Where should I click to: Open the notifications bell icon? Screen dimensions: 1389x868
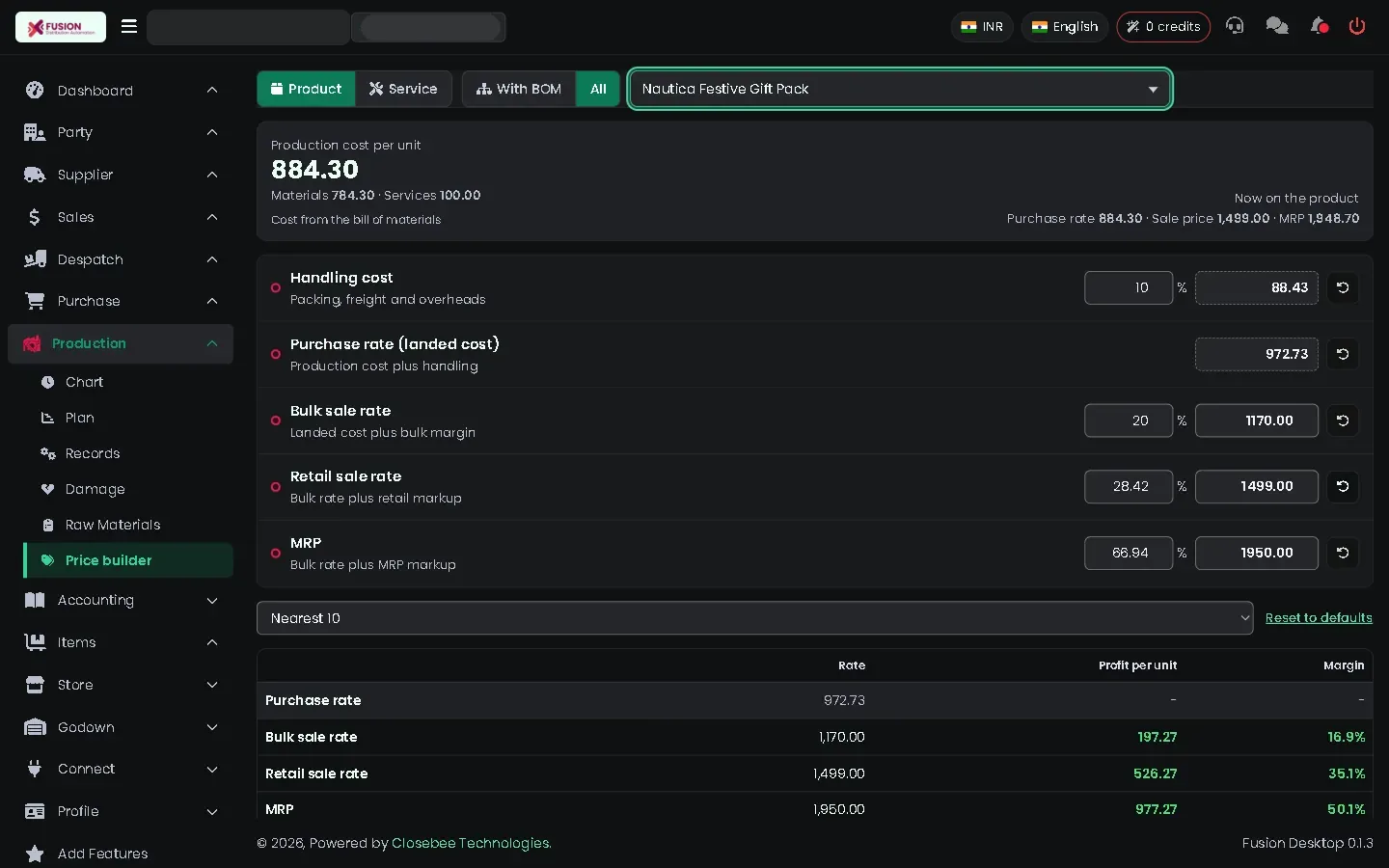1319,26
